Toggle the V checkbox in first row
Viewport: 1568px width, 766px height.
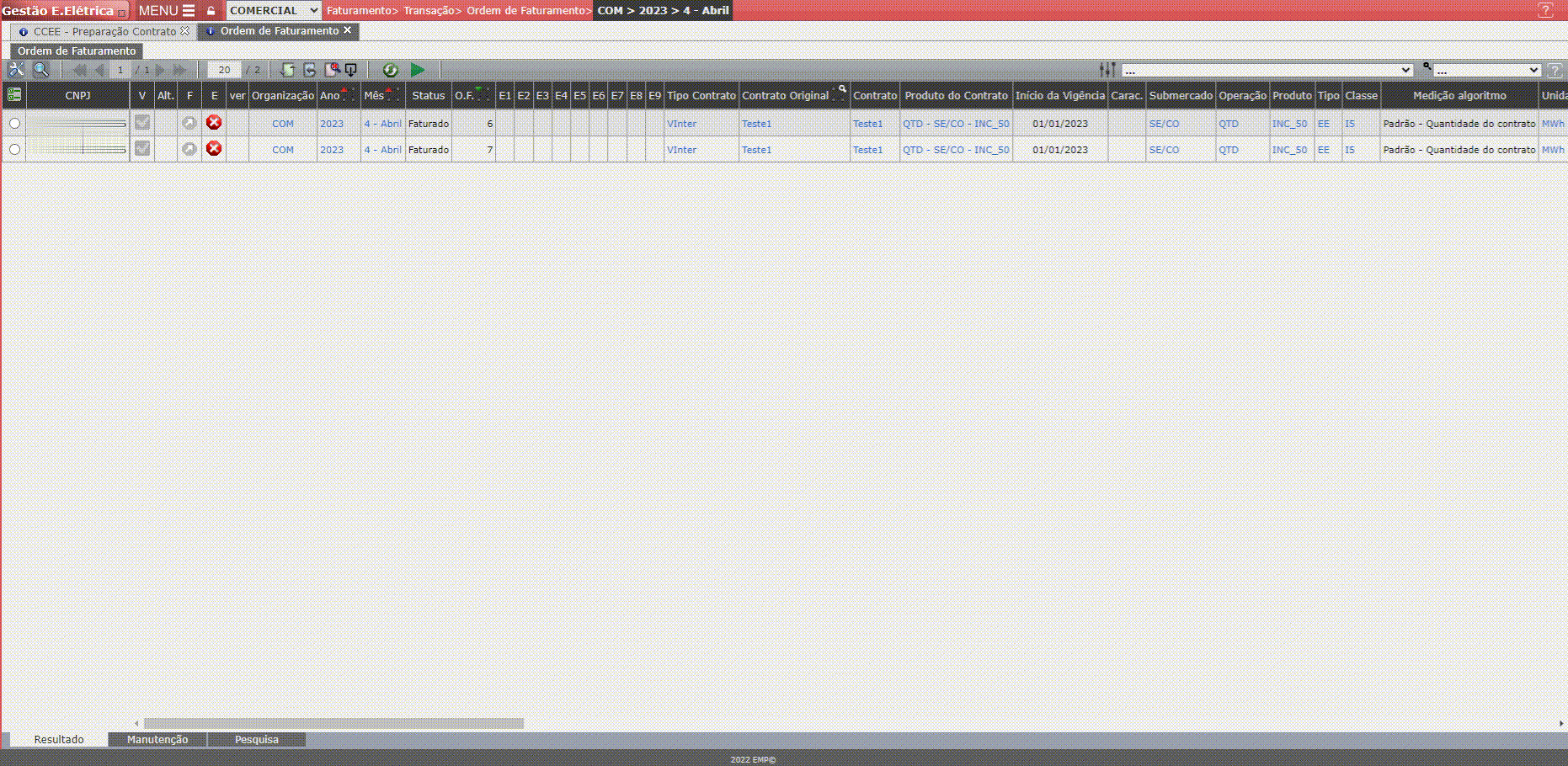142,123
